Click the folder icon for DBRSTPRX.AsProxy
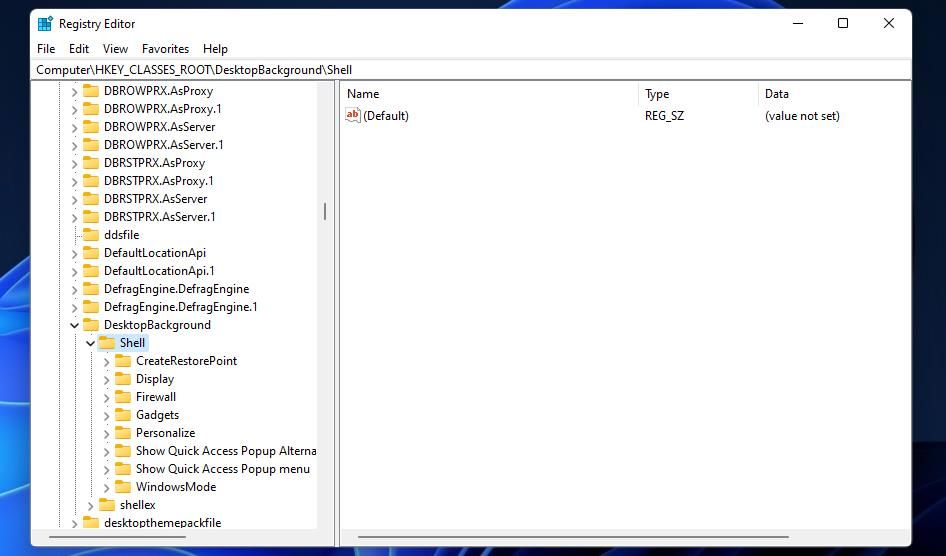Viewport: 946px width, 556px height. pyautogui.click(x=90, y=163)
